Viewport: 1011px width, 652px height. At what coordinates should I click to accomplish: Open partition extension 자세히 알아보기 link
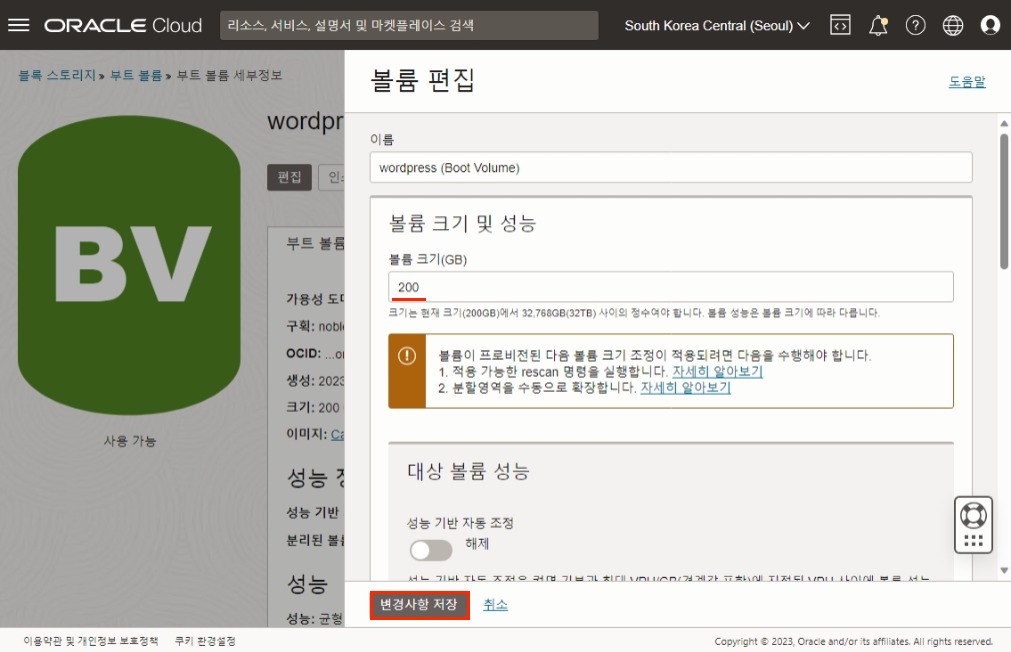(x=685, y=388)
